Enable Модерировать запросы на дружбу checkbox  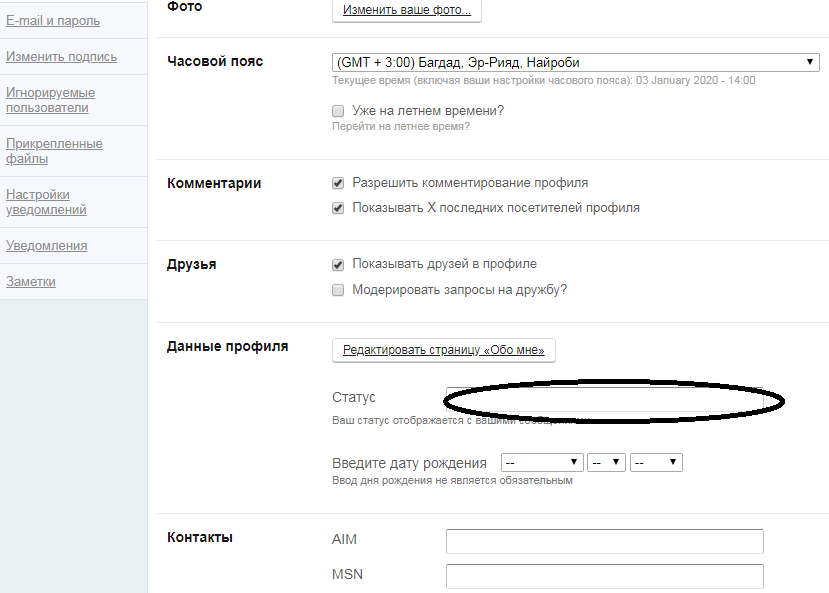(338, 291)
